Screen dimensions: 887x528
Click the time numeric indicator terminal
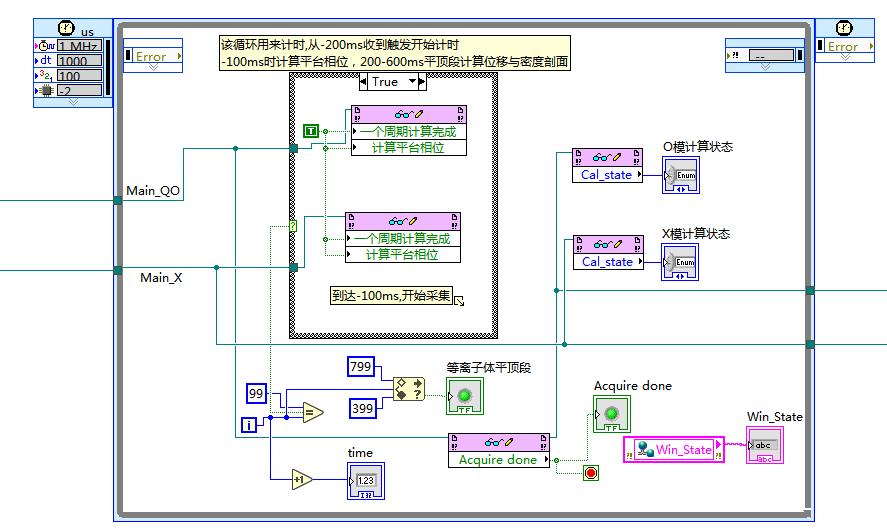point(364,480)
